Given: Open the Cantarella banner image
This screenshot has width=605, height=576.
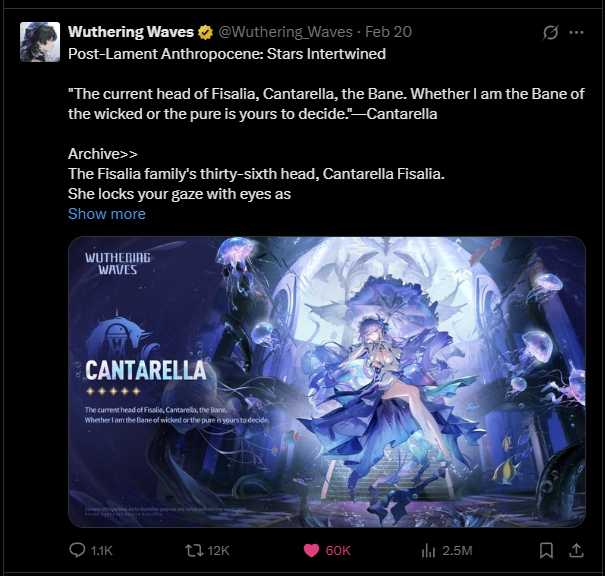Looking at the screenshot, I should pyautogui.click(x=327, y=382).
